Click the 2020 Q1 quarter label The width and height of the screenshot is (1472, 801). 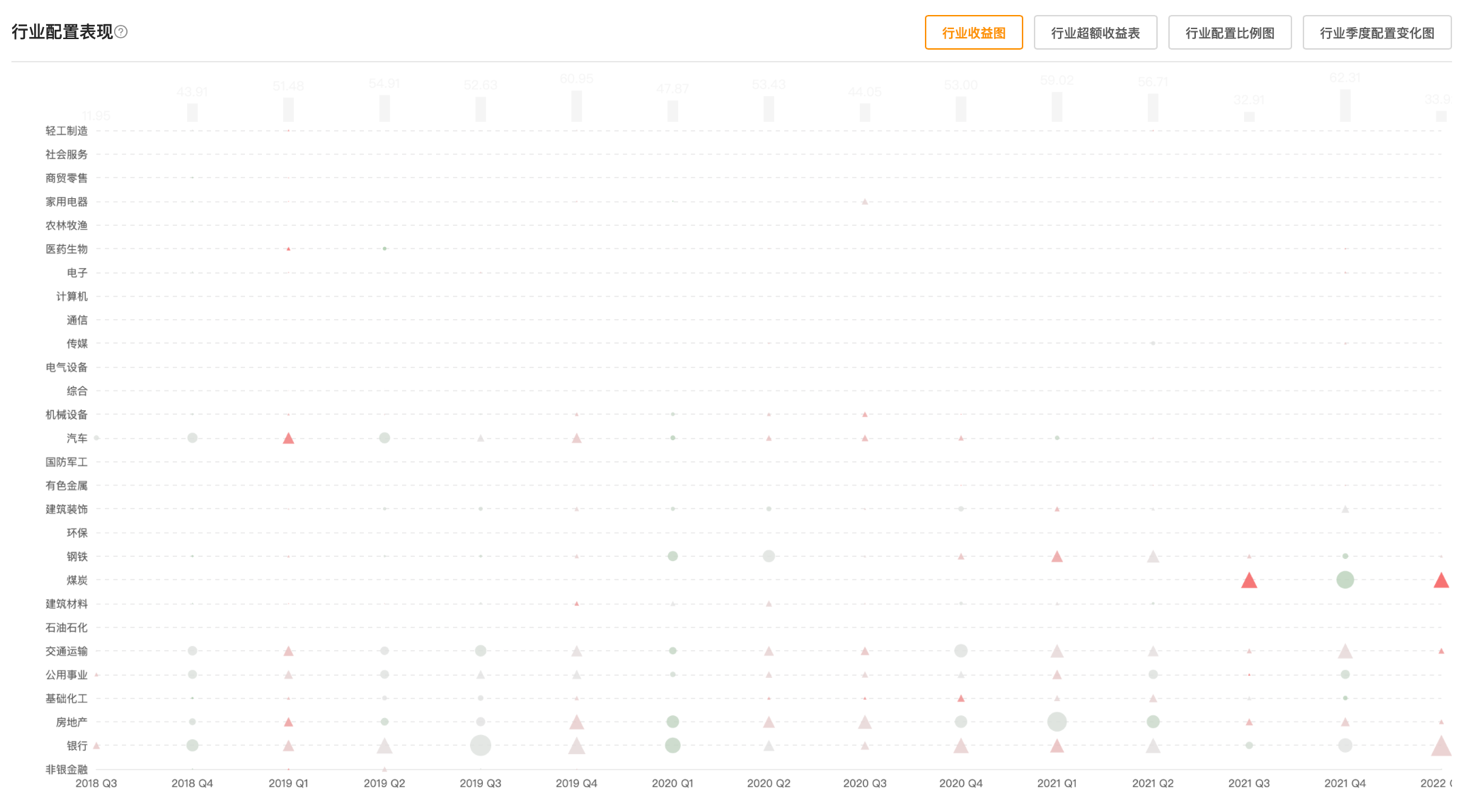click(673, 784)
